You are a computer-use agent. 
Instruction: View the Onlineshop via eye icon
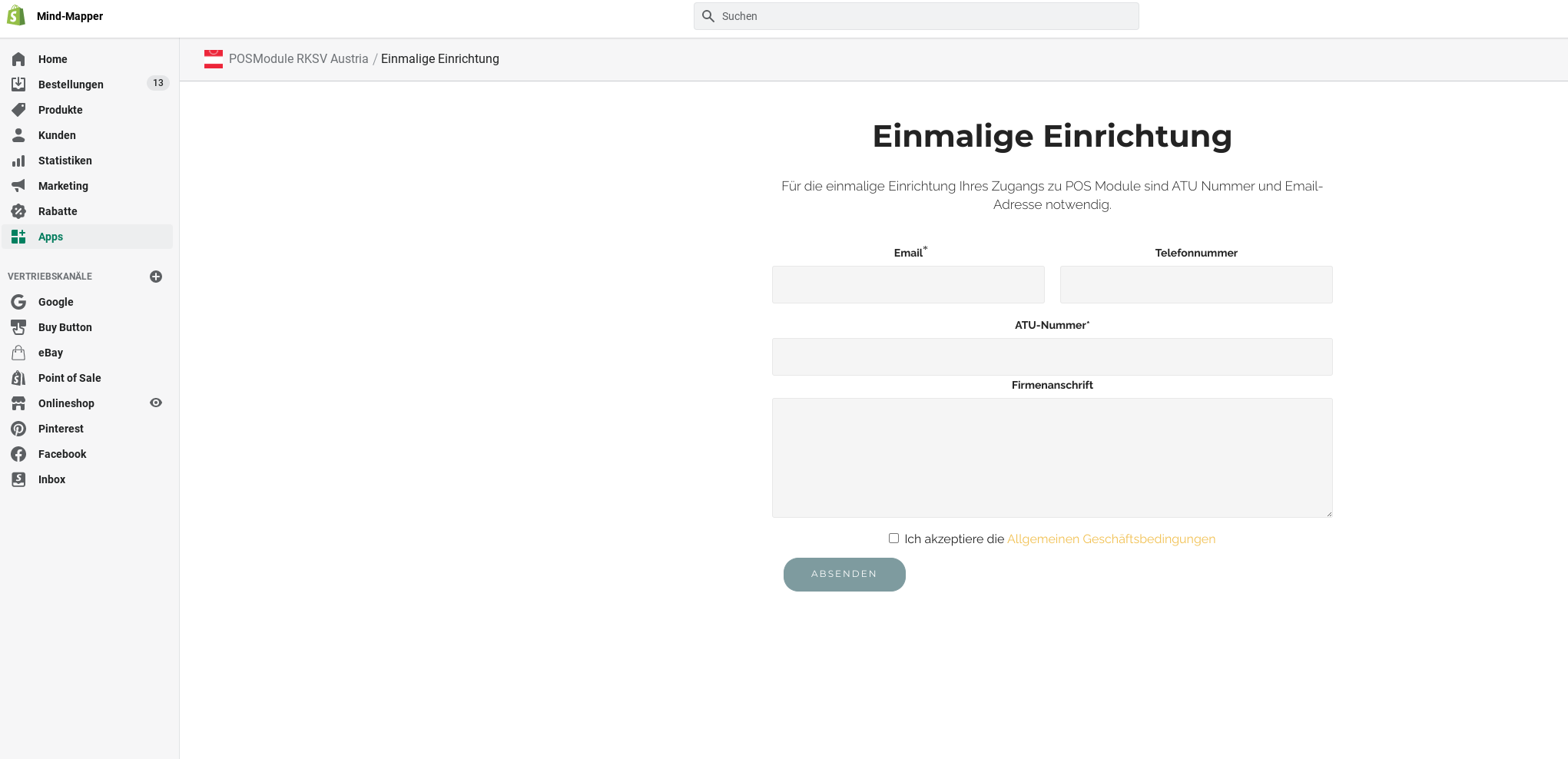click(156, 403)
